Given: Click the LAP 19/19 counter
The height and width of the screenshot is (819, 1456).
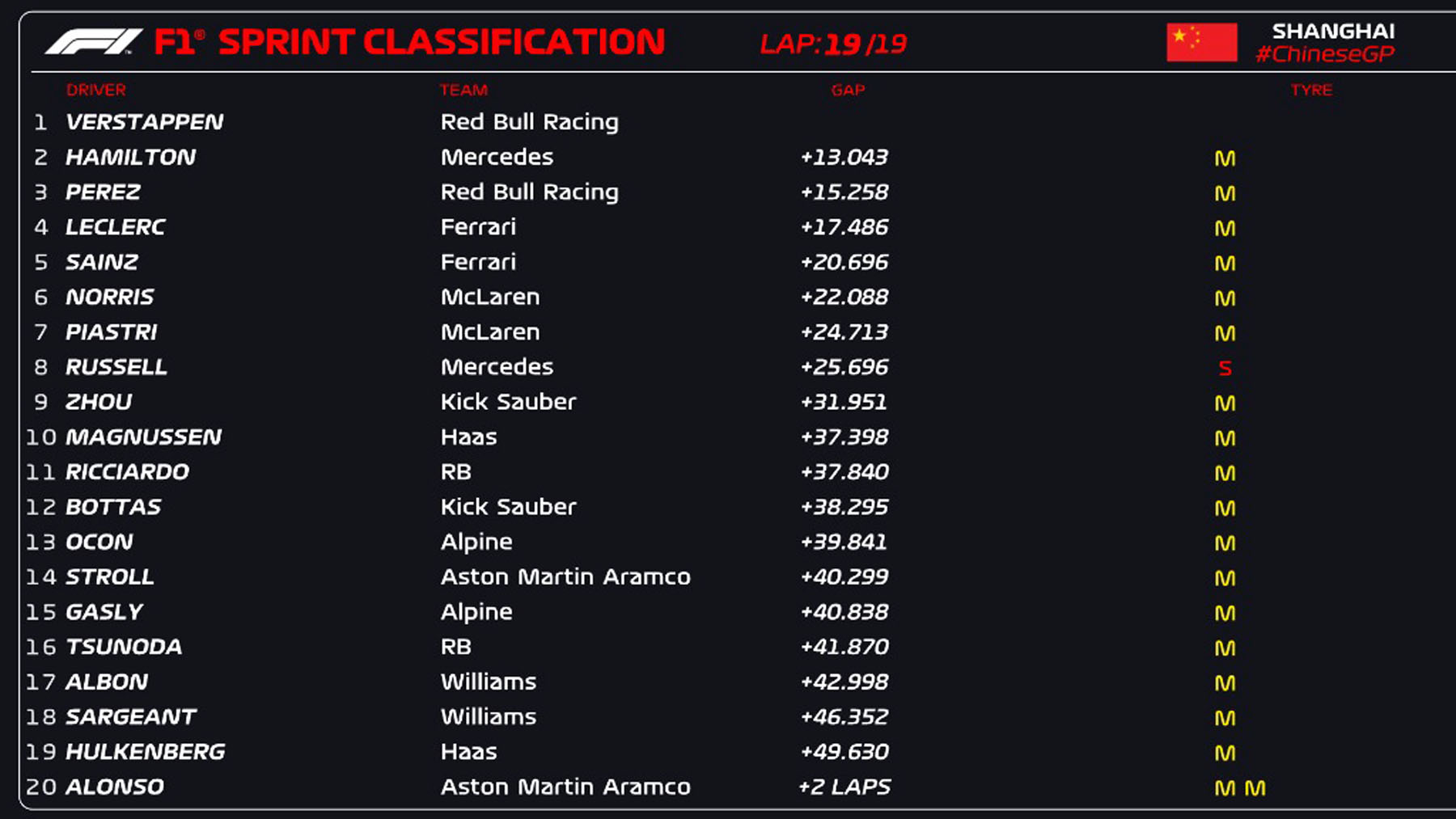Looking at the screenshot, I should (833, 44).
